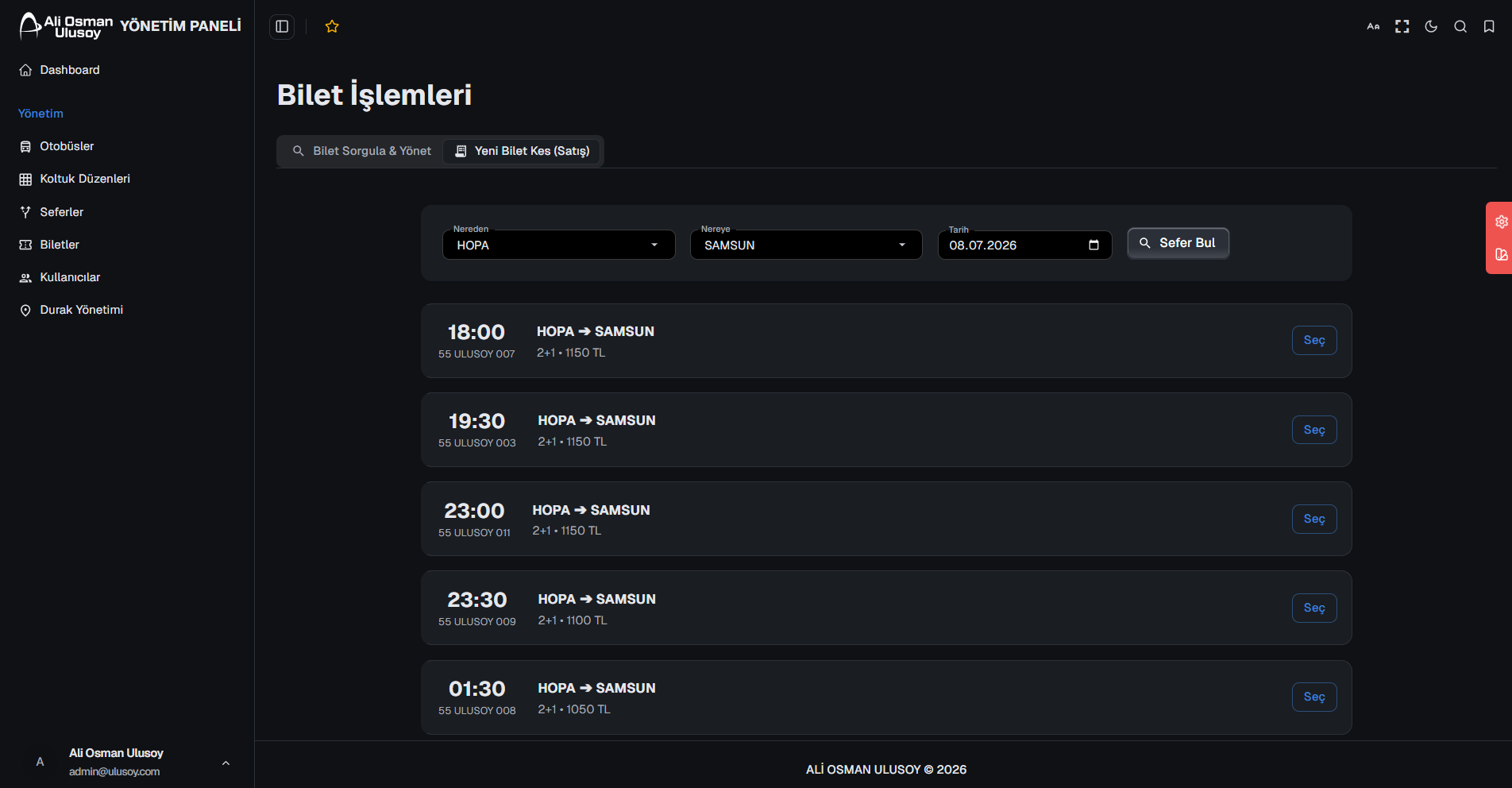Open the Nereye SAMSUN dropdown
The width and height of the screenshot is (1512, 788).
pos(806,245)
